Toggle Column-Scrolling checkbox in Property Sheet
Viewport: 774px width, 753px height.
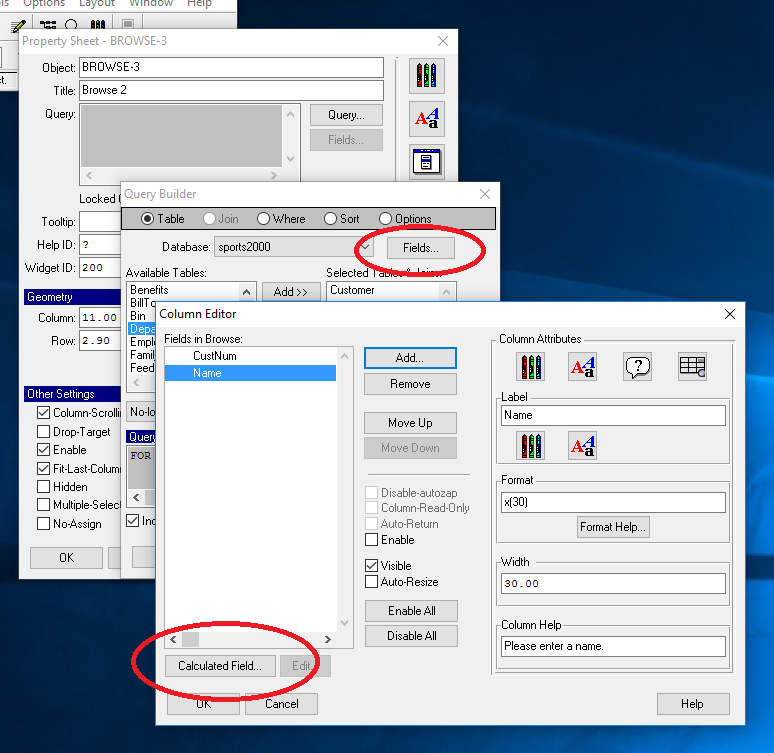pyautogui.click(x=43, y=413)
